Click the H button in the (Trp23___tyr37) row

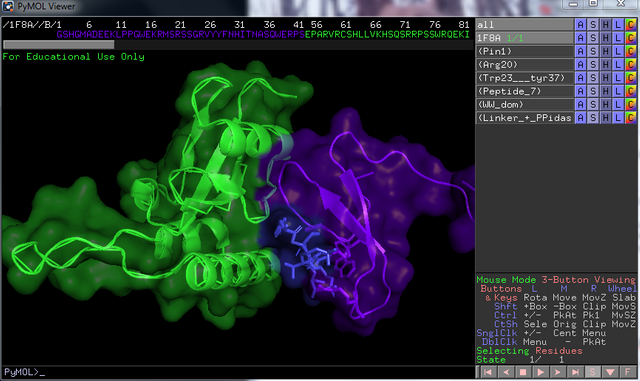[x=606, y=78]
